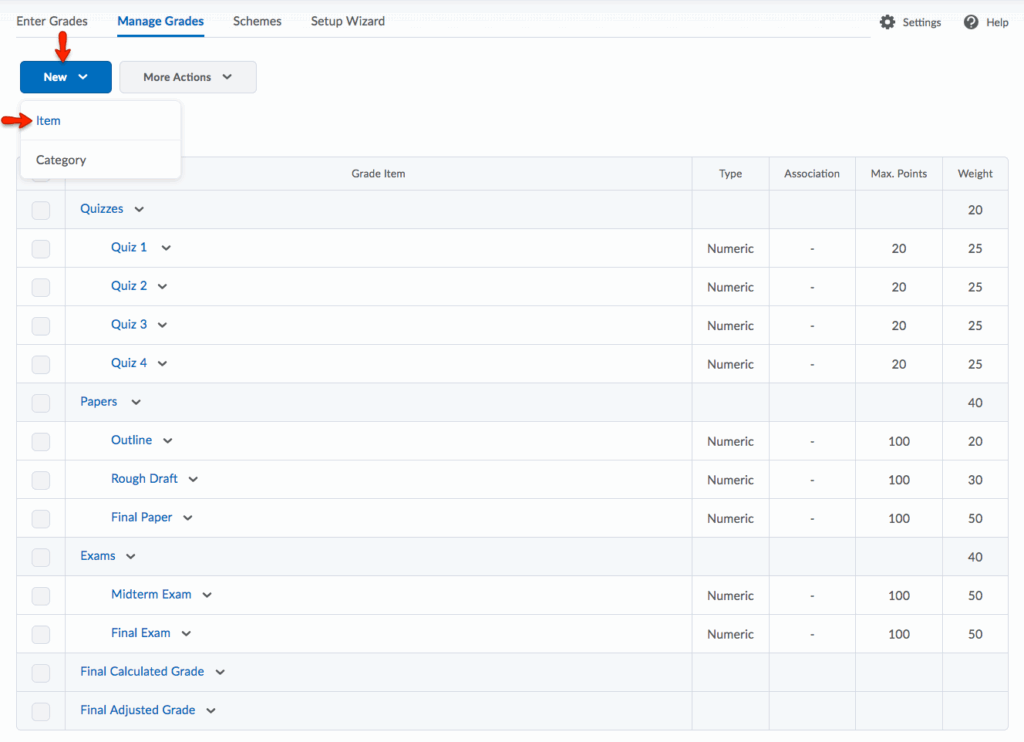Choose Category from the New menu
Viewport: 1024px width, 742px height.
point(61,160)
